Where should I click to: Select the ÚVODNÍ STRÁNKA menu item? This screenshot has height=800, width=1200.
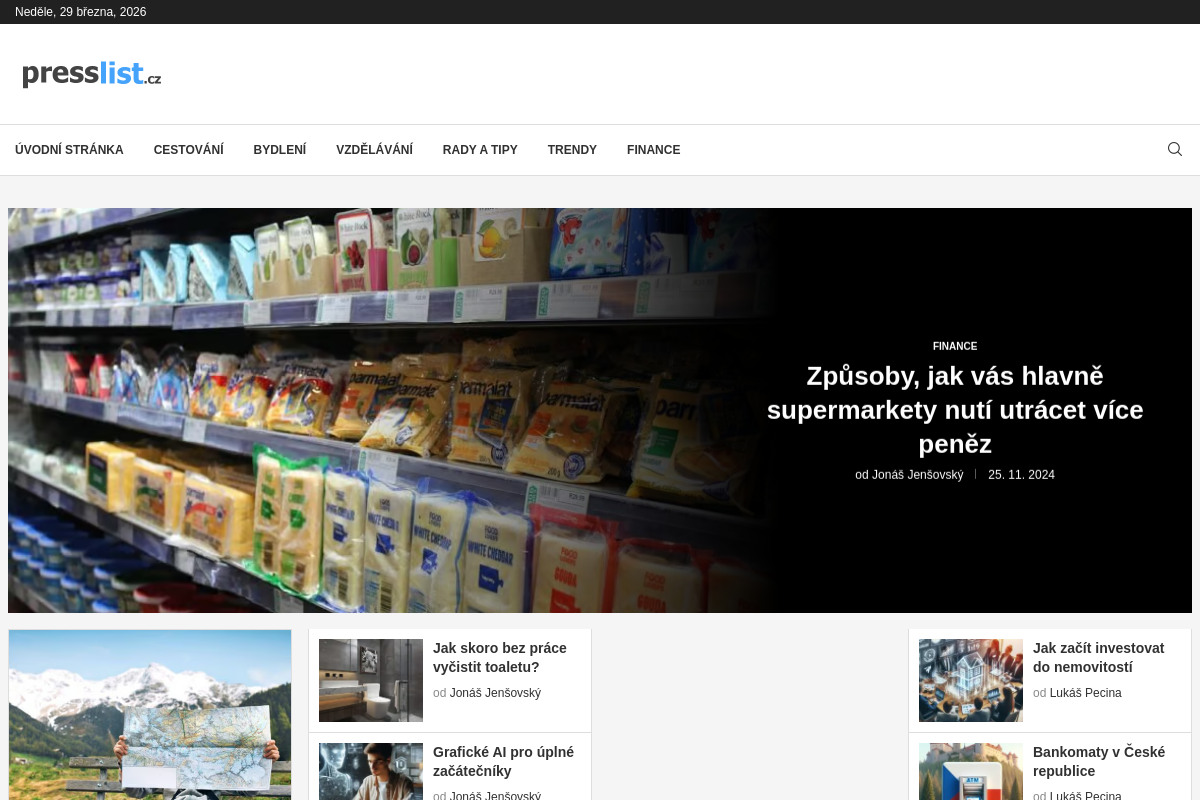point(69,149)
